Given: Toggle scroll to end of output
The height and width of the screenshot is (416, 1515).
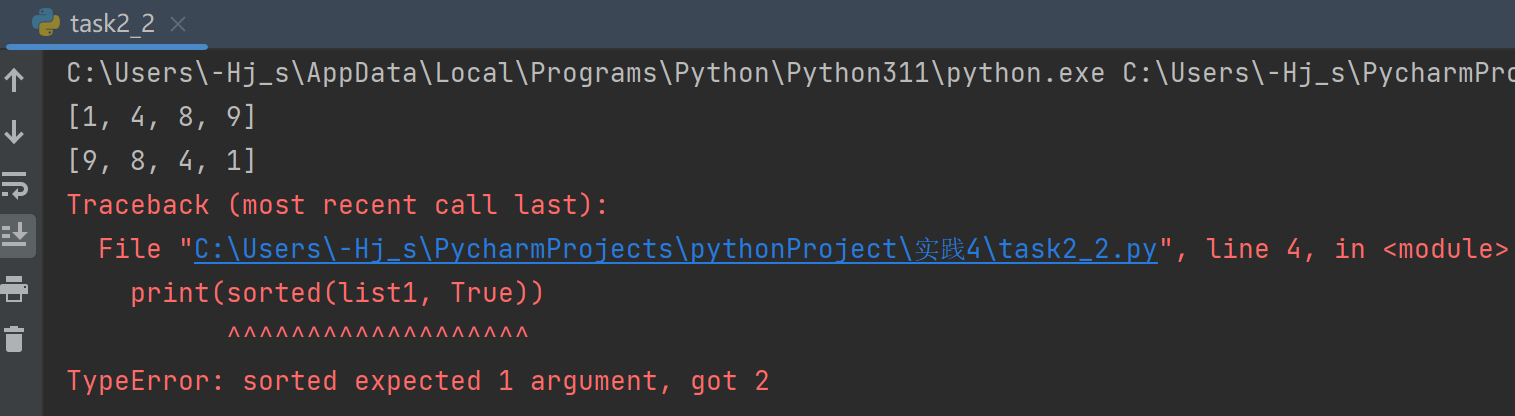Looking at the screenshot, I should click(15, 236).
